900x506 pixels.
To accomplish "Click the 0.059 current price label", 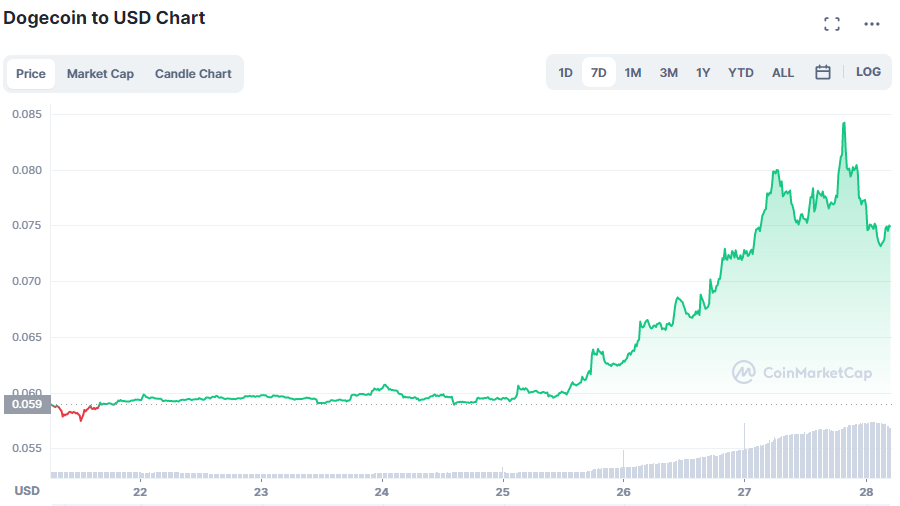I will pos(26,405).
